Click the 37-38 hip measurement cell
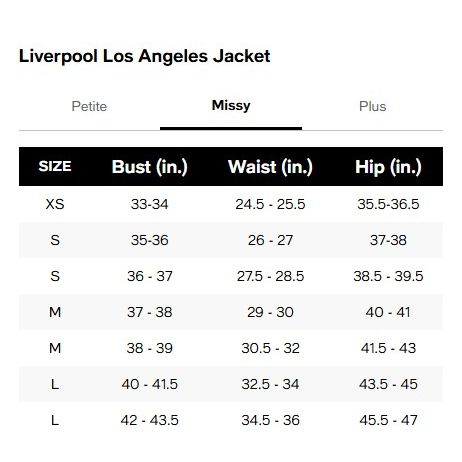Screen dimensions: 462x462 pyautogui.click(x=388, y=240)
